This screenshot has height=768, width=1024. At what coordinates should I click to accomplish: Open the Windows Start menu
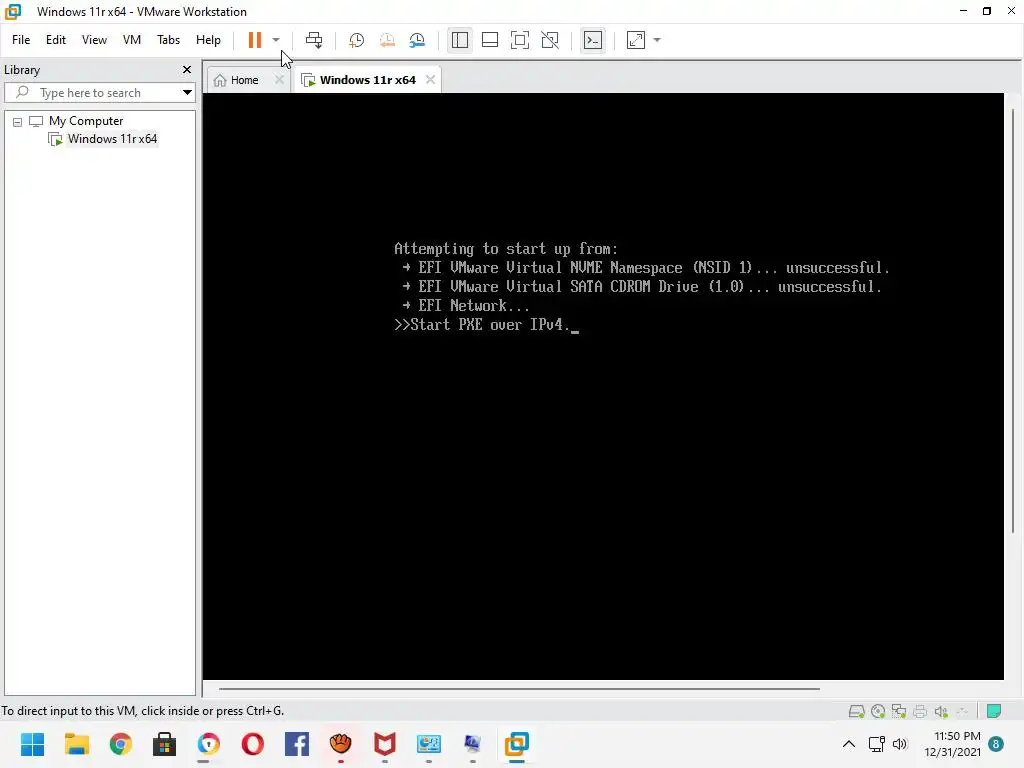coord(33,744)
